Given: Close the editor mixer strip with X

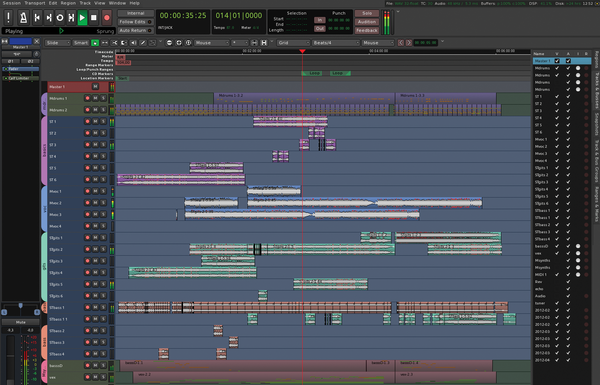Looking at the screenshot, I should coord(37,41).
